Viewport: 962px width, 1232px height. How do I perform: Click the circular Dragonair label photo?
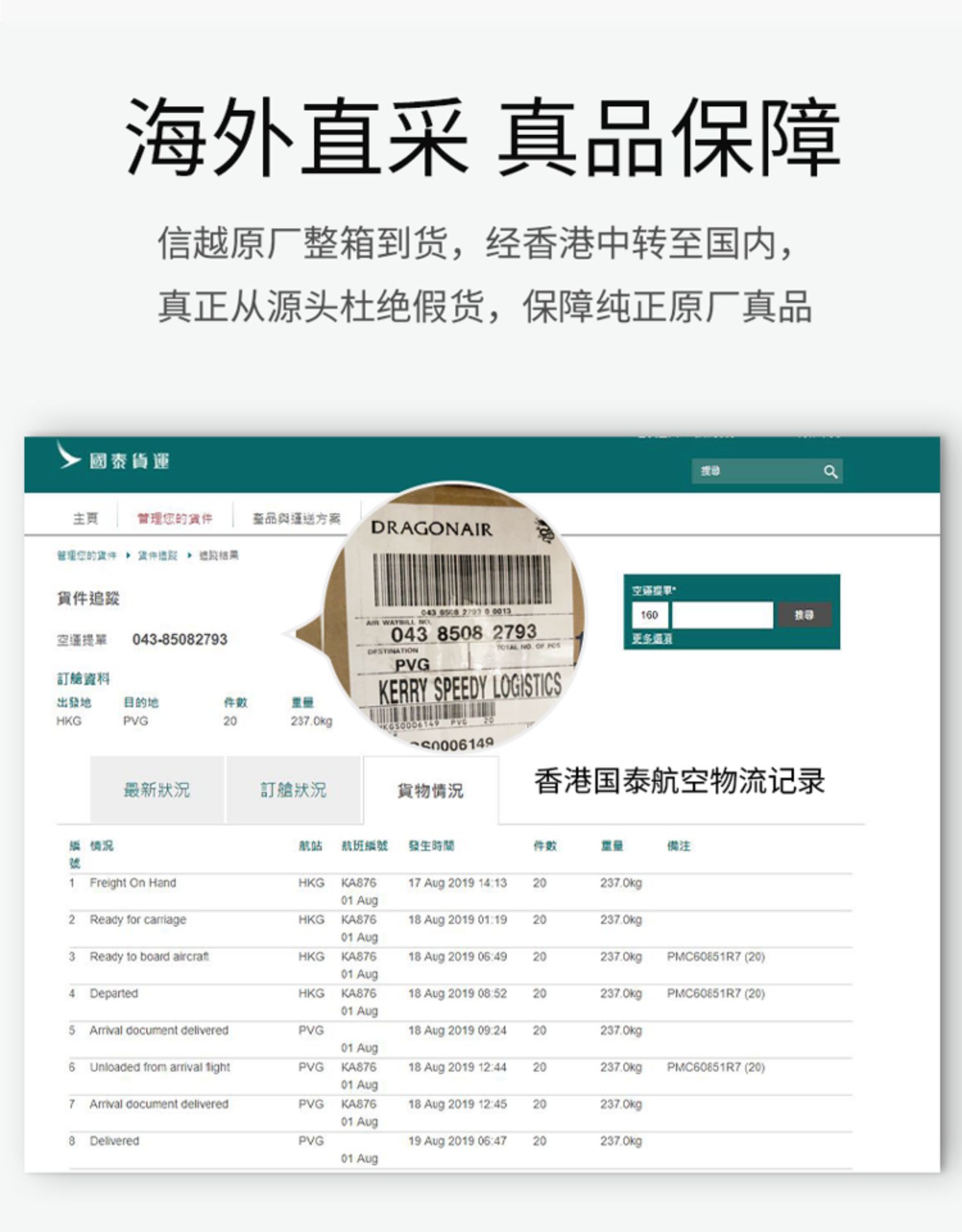coord(454,616)
